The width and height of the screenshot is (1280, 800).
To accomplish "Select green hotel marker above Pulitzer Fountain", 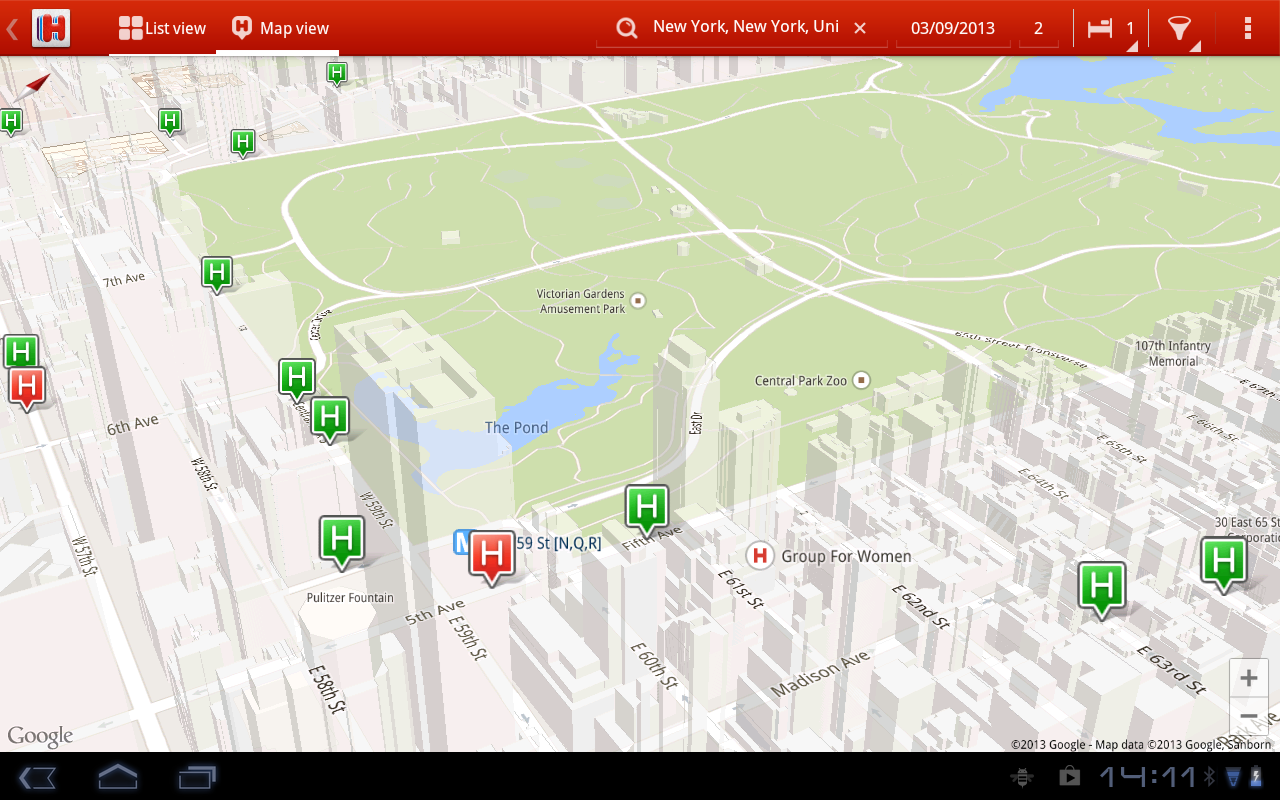I will pyautogui.click(x=341, y=541).
